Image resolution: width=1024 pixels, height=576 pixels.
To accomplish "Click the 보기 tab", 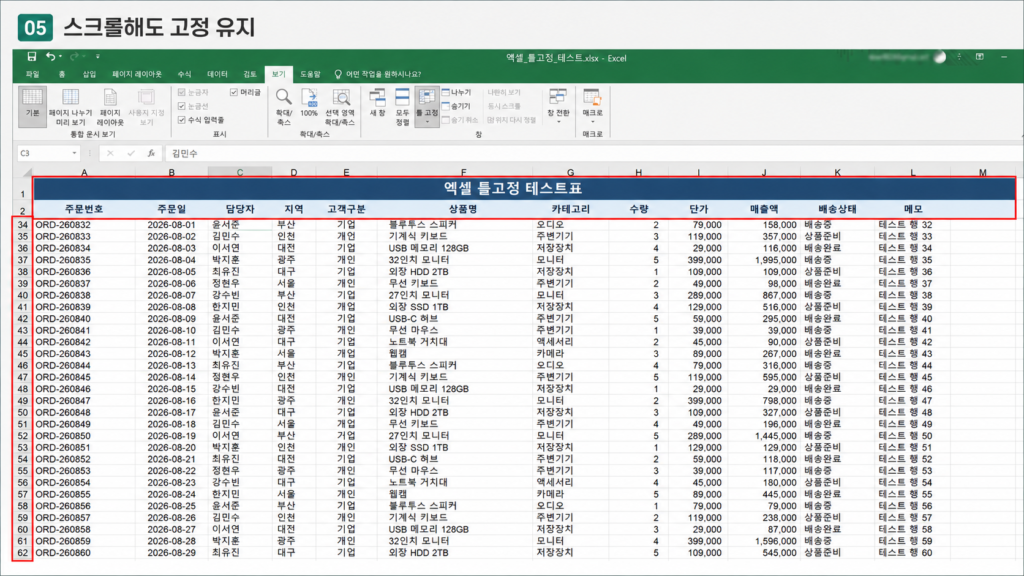I will 279,74.
